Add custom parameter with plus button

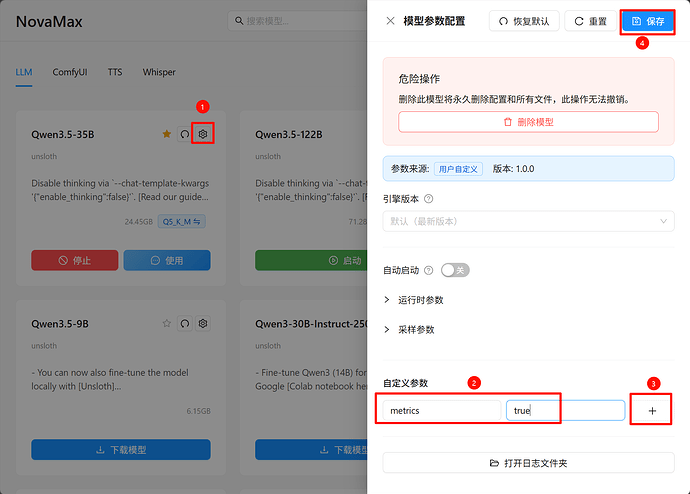pyautogui.click(x=652, y=410)
